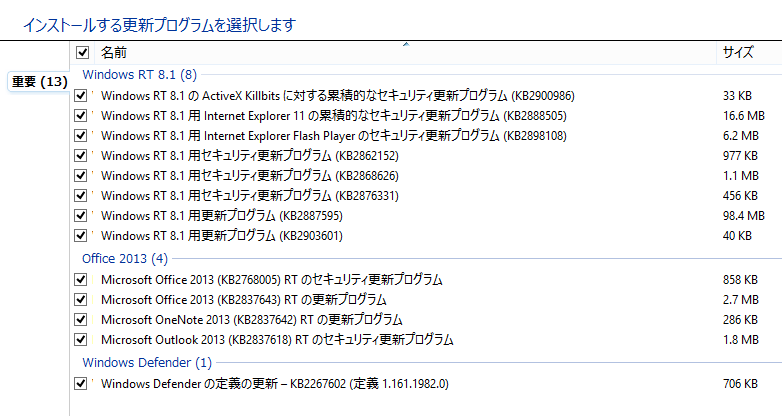Select the row text mentioning KB2903601
The height and width of the screenshot is (416, 782).
222,235
